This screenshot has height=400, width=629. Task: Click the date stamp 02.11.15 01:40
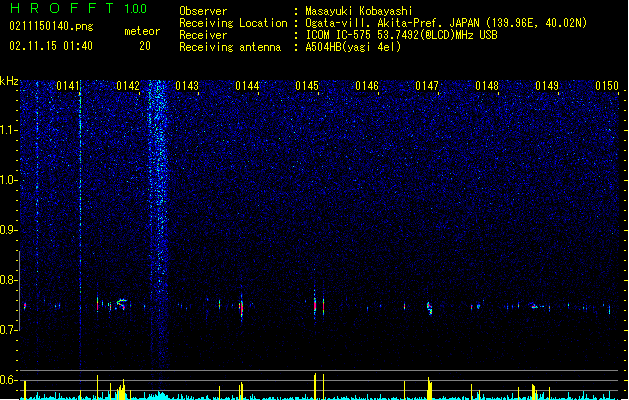click(x=51, y=46)
